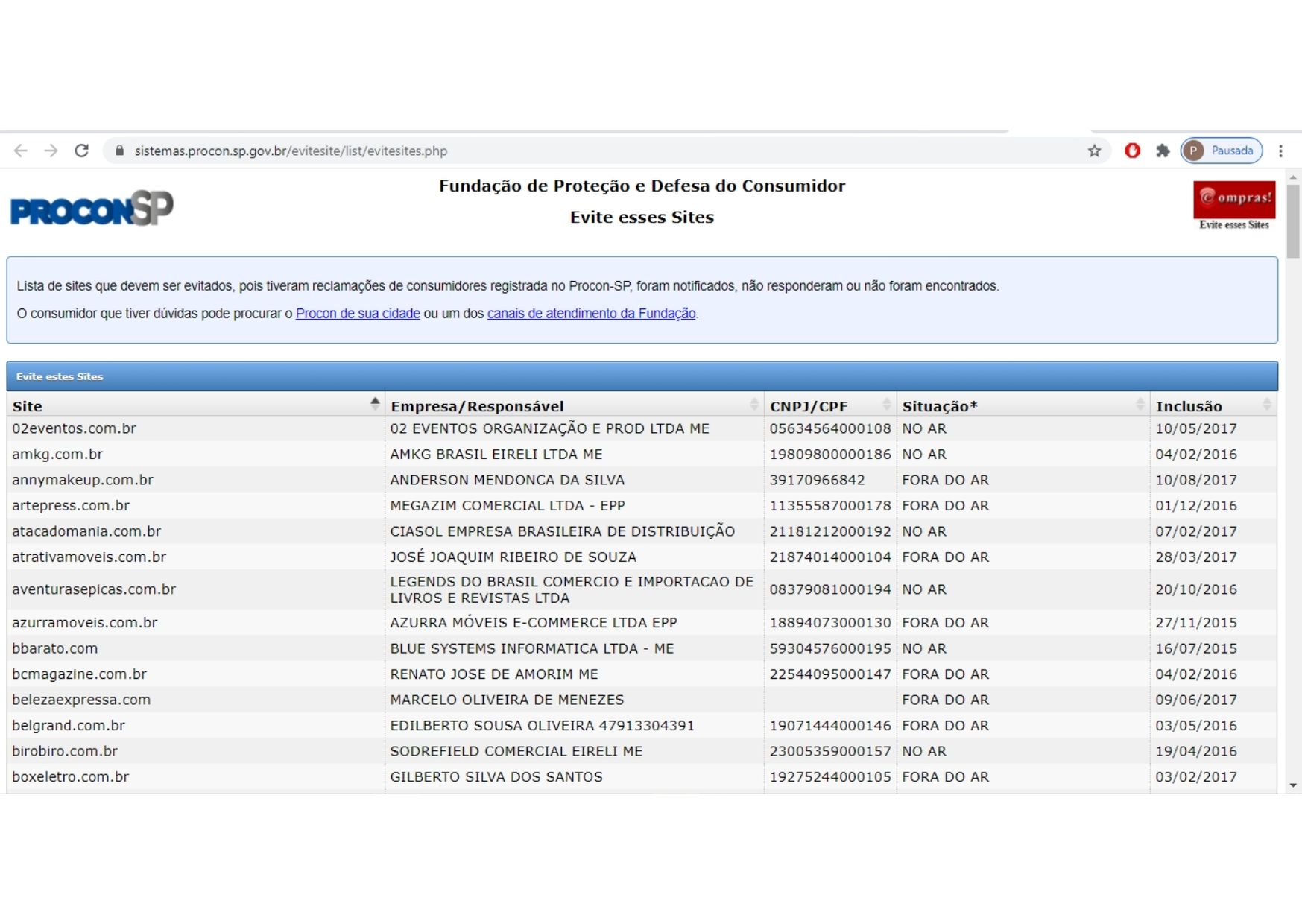
Task: Click the Evite esses Sites page heading
Action: pyautogui.click(x=642, y=217)
